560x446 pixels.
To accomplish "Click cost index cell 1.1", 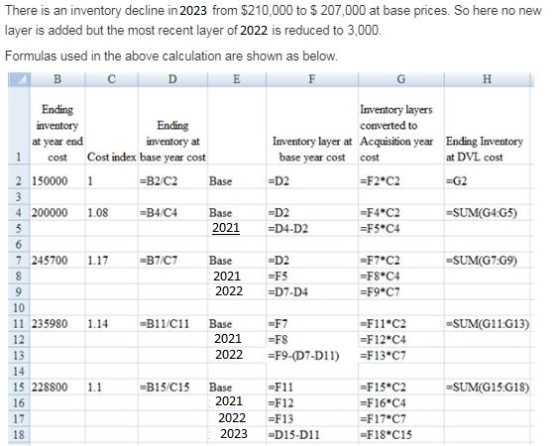I will click(111, 387).
